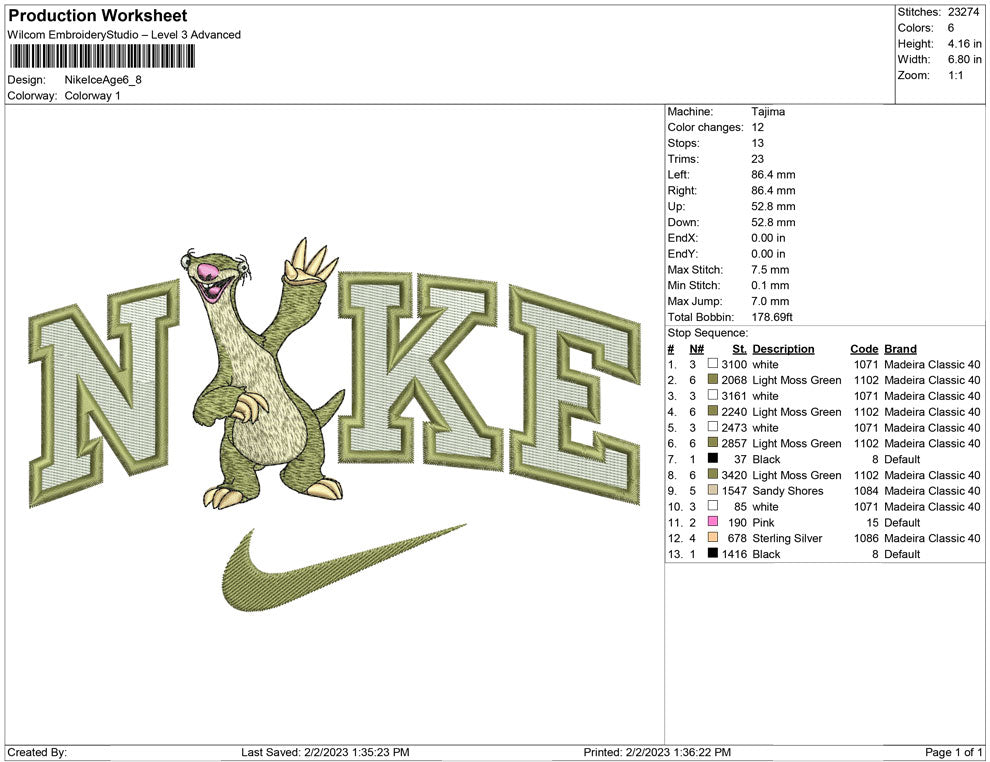Click the Colors value '6' in header
This screenshot has width=990, height=762.
click(x=951, y=28)
